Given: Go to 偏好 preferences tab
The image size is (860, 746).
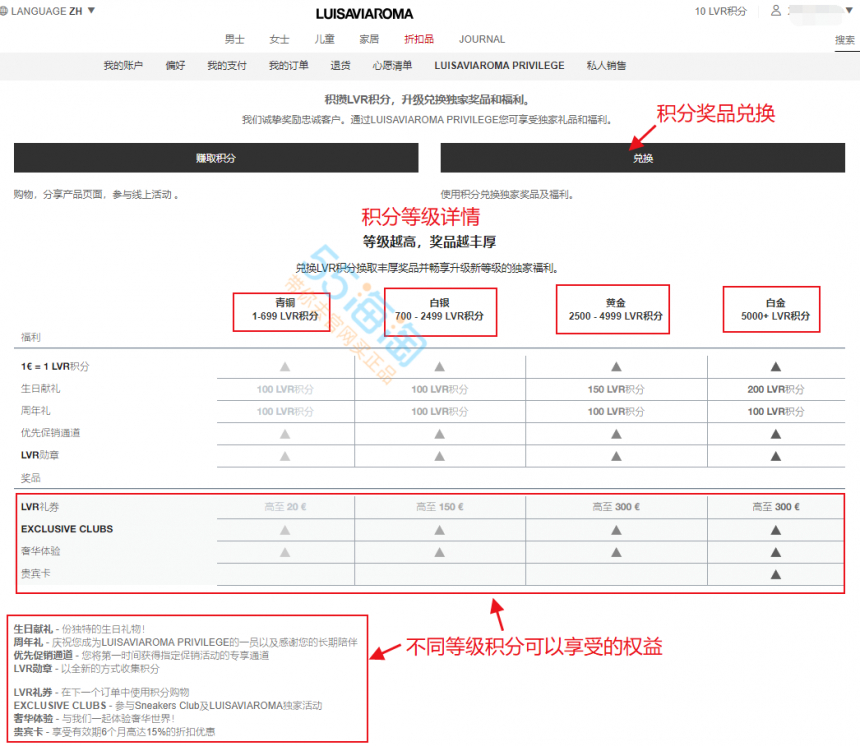Looking at the screenshot, I should (176, 66).
